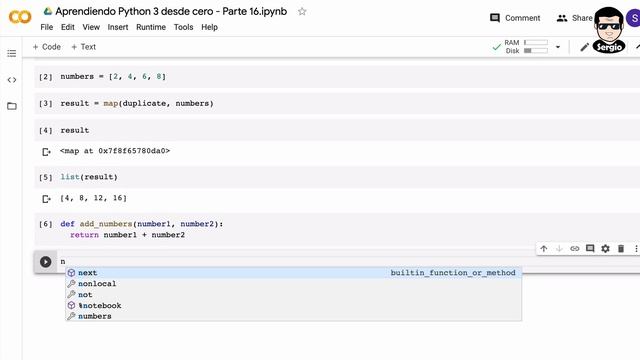Image resolution: width=640 pixels, height=360 pixels.
Task: Open the code snippets sidebar icon
Action: point(12,80)
